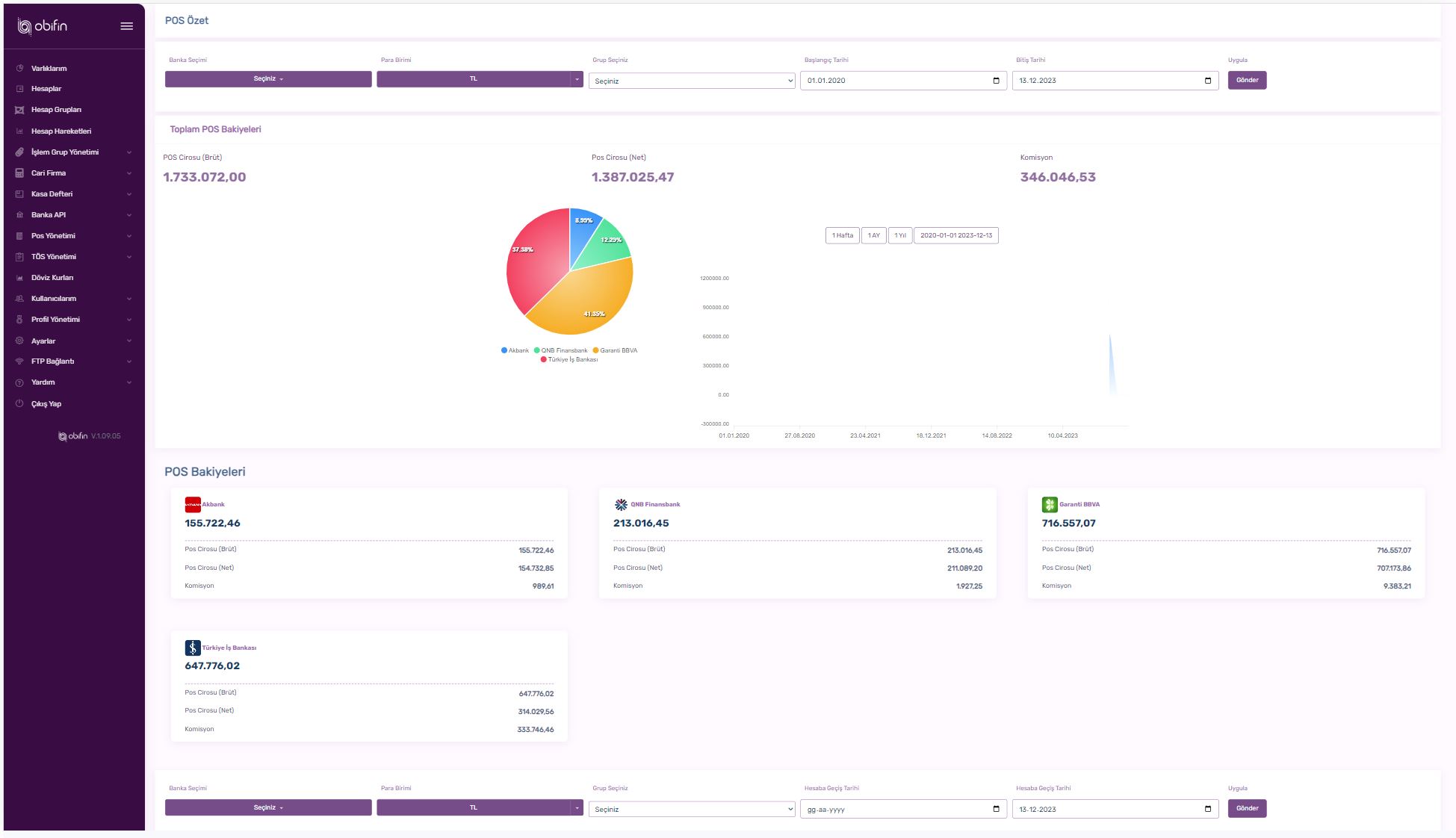Open Hesap Hareketleri in sidebar
Viewport: 1456px width, 838px height.
(x=61, y=131)
